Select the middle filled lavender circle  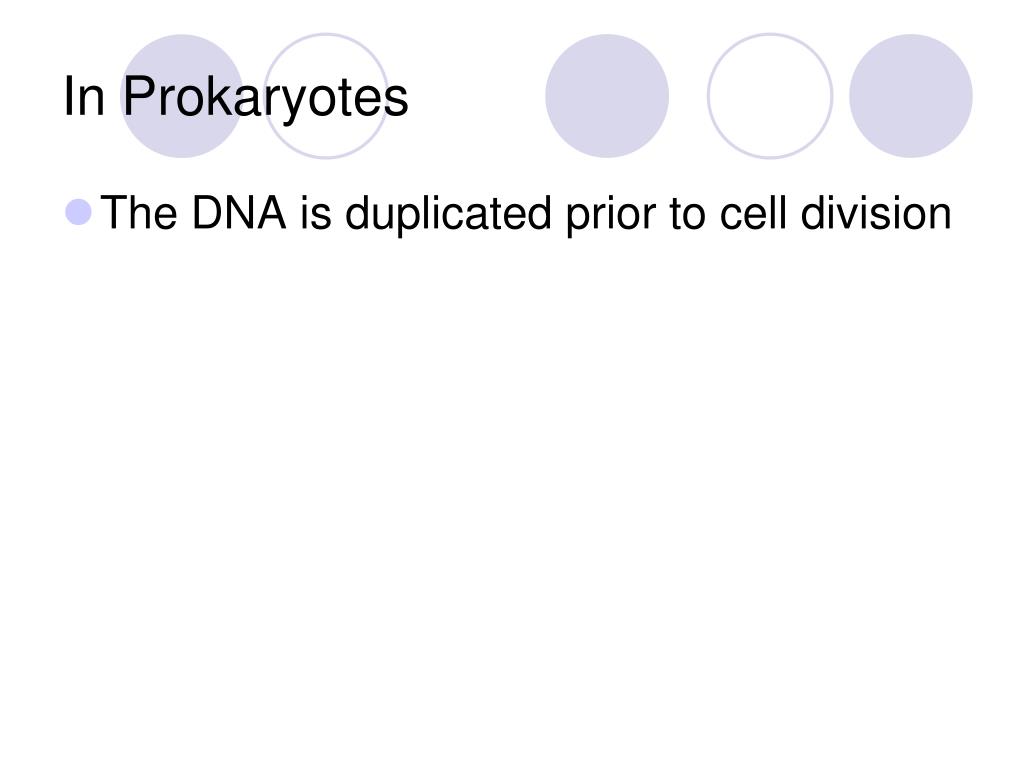(x=607, y=96)
